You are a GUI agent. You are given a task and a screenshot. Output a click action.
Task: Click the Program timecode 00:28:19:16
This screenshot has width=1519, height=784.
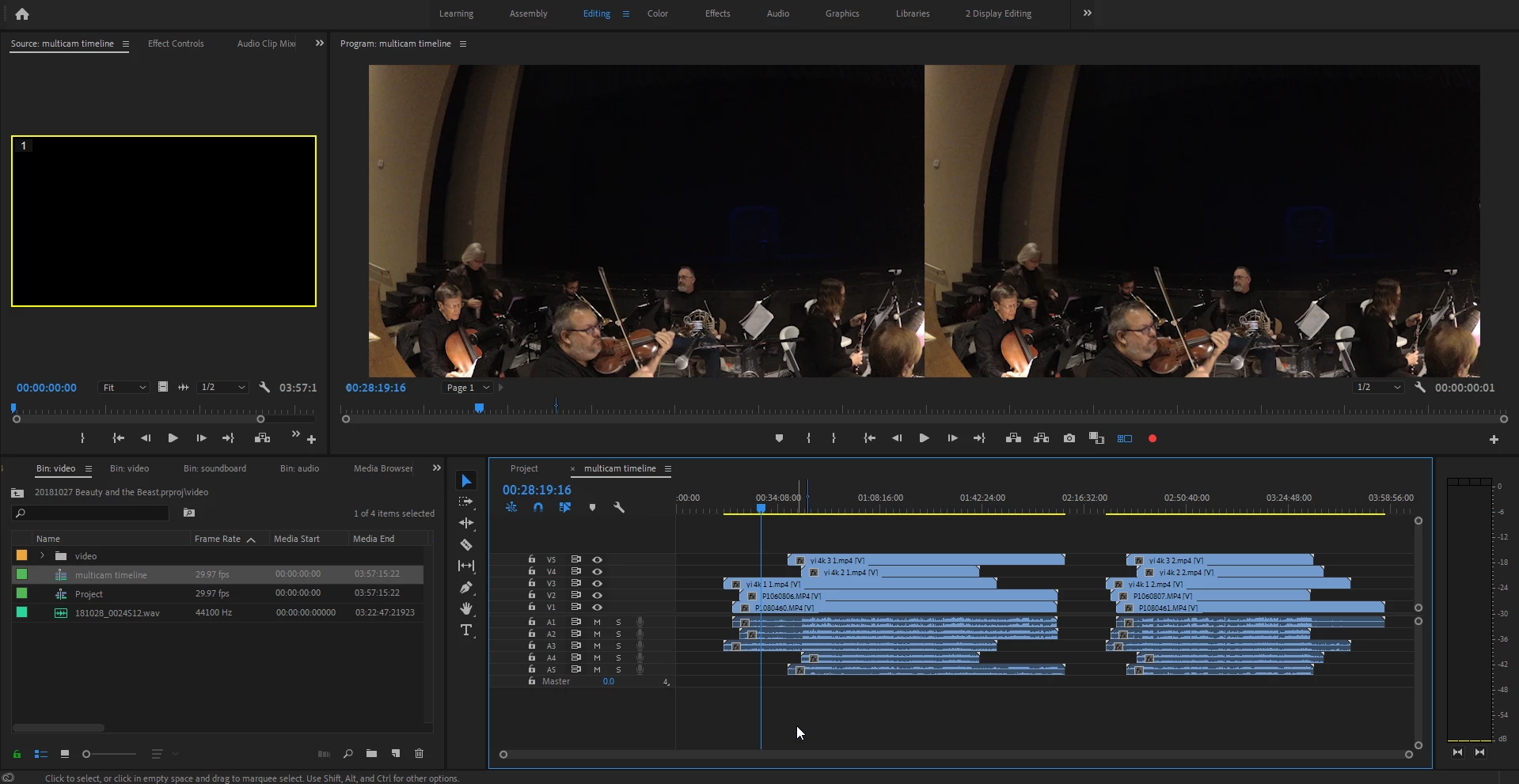tap(375, 388)
